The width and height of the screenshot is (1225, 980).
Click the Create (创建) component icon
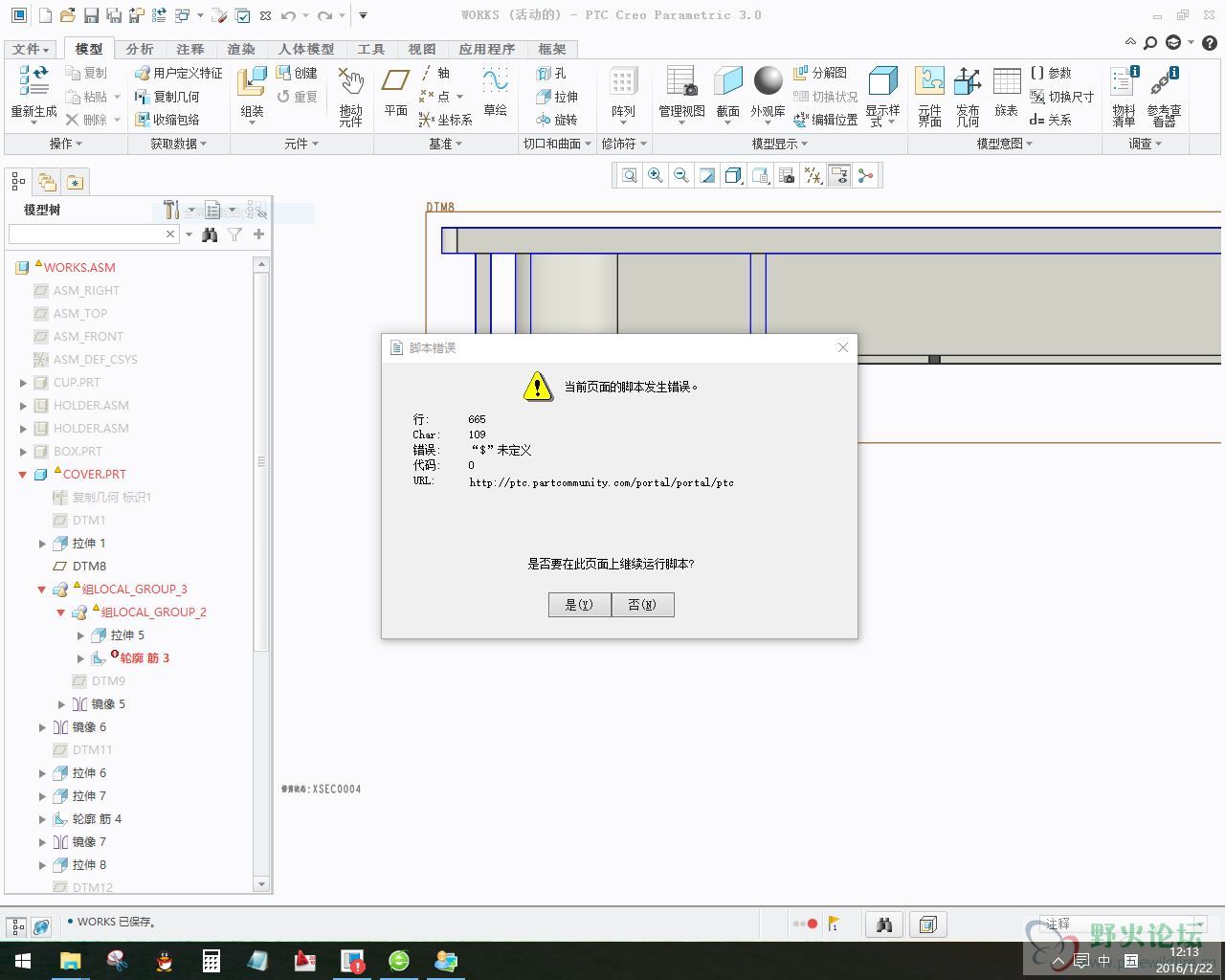click(283, 73)
